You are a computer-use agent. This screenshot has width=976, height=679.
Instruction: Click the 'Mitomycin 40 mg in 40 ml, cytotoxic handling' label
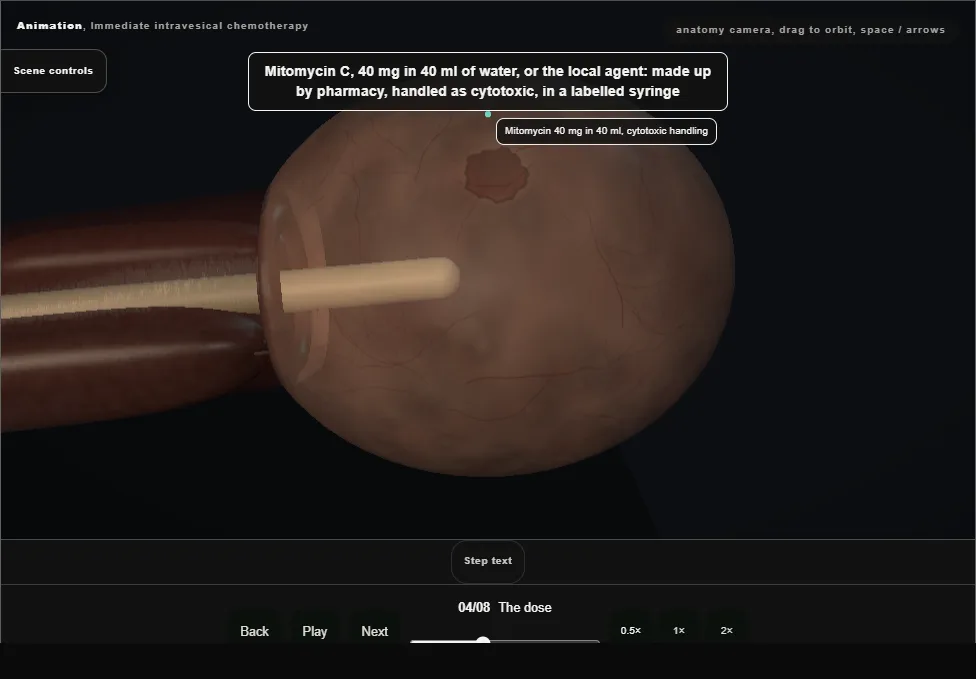pos(606,131)
